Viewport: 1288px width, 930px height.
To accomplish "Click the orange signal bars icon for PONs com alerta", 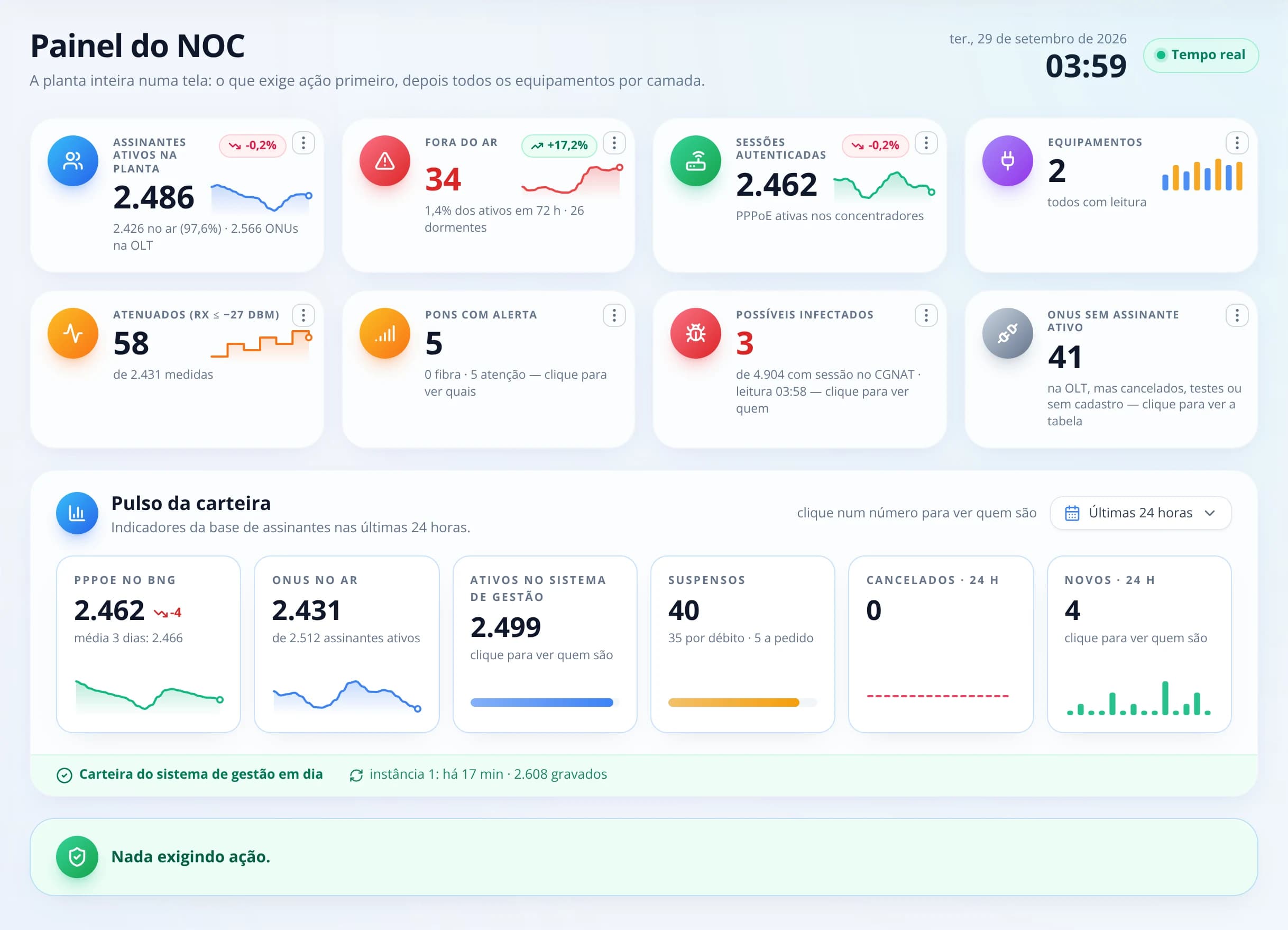I will pos(384,333).
